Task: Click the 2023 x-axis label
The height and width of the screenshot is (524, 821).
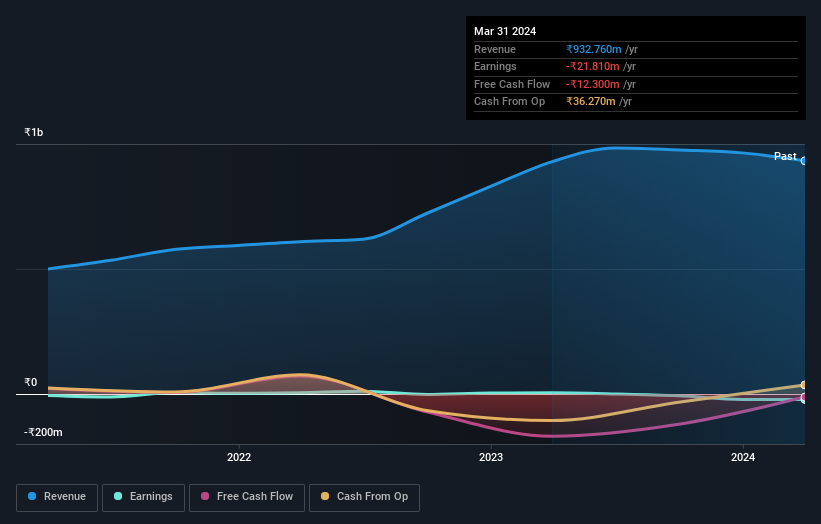Action: point(491,457)
